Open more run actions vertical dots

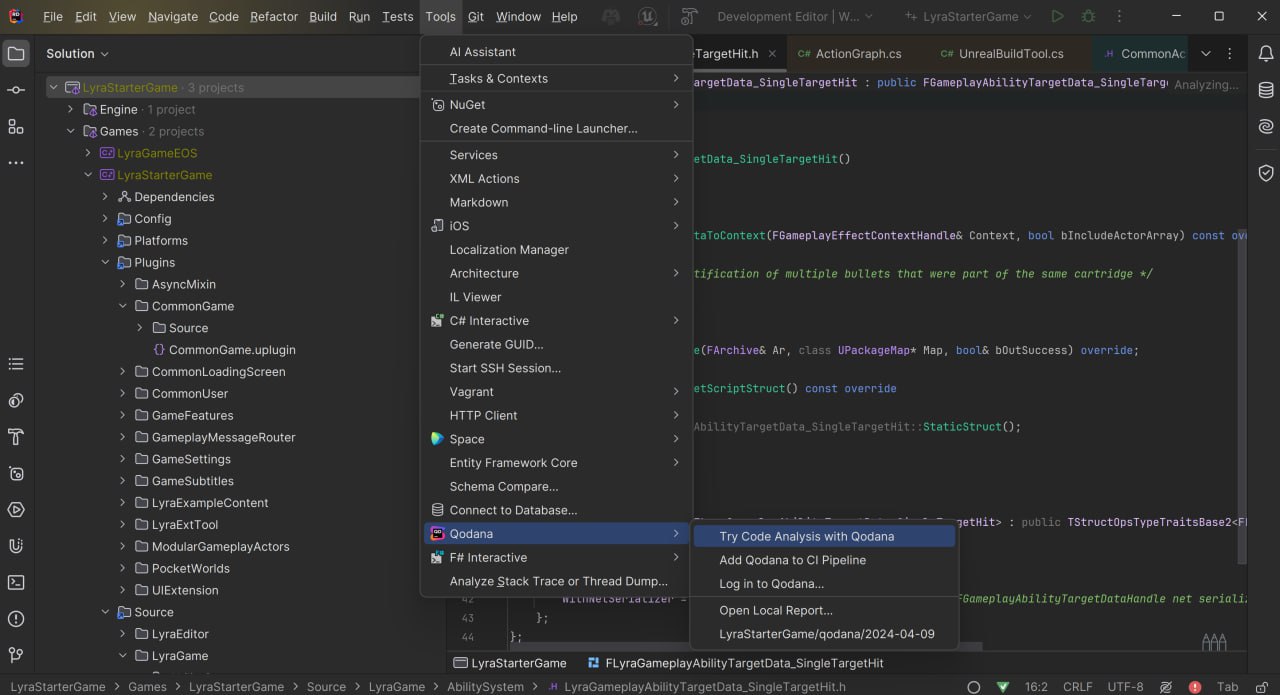pos(1118,16)
